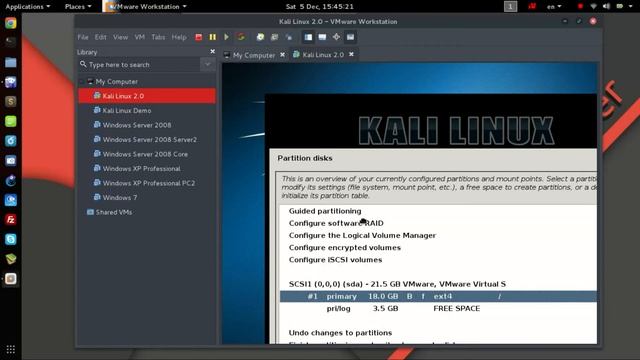Click the Full Screen view toolbar icon

click(x=322, y=37)
